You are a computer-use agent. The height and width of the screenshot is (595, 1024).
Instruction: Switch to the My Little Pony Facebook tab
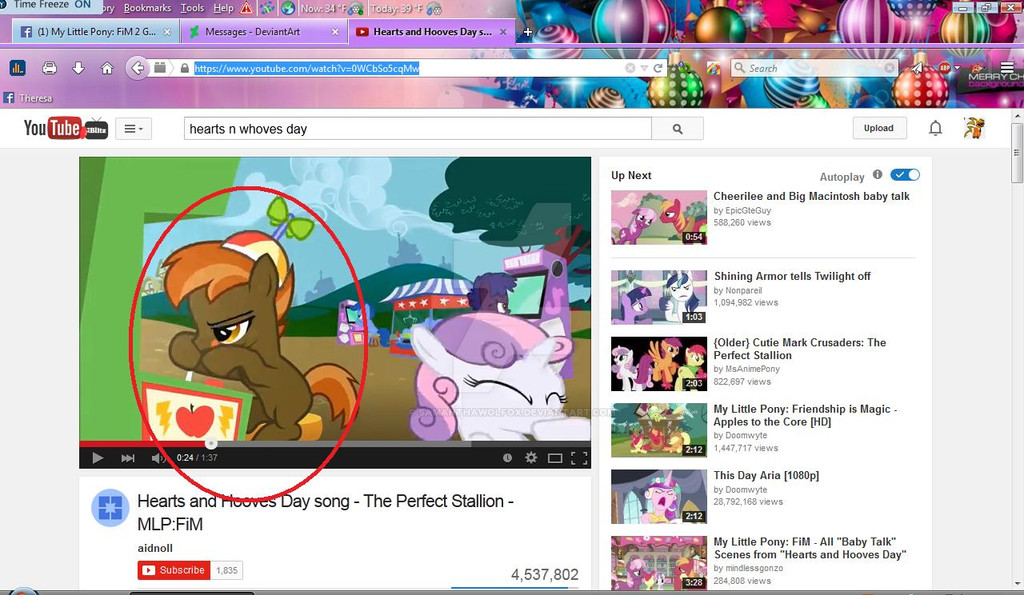[x=96, y=32]
